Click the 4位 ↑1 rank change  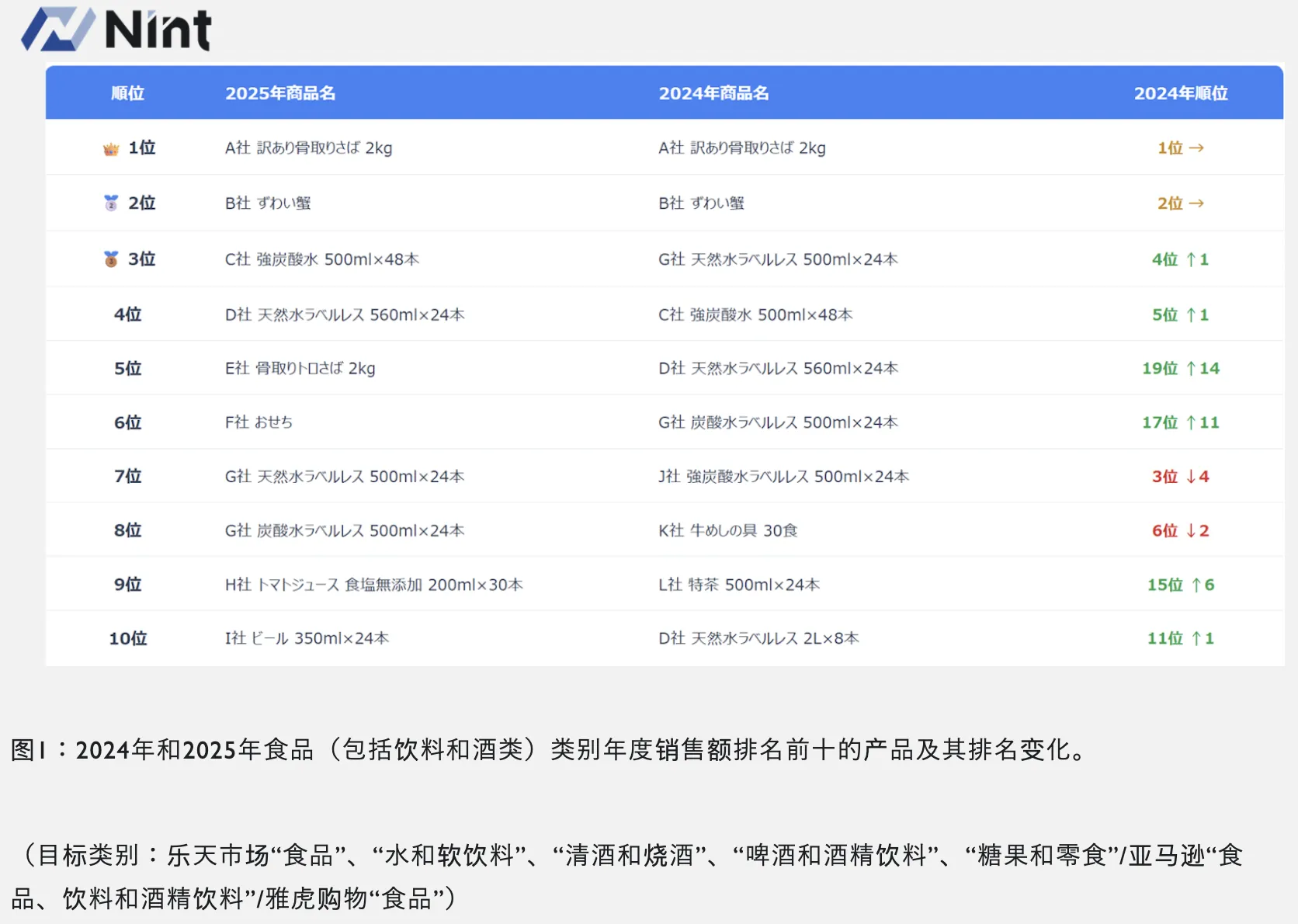click(1181, 259)
